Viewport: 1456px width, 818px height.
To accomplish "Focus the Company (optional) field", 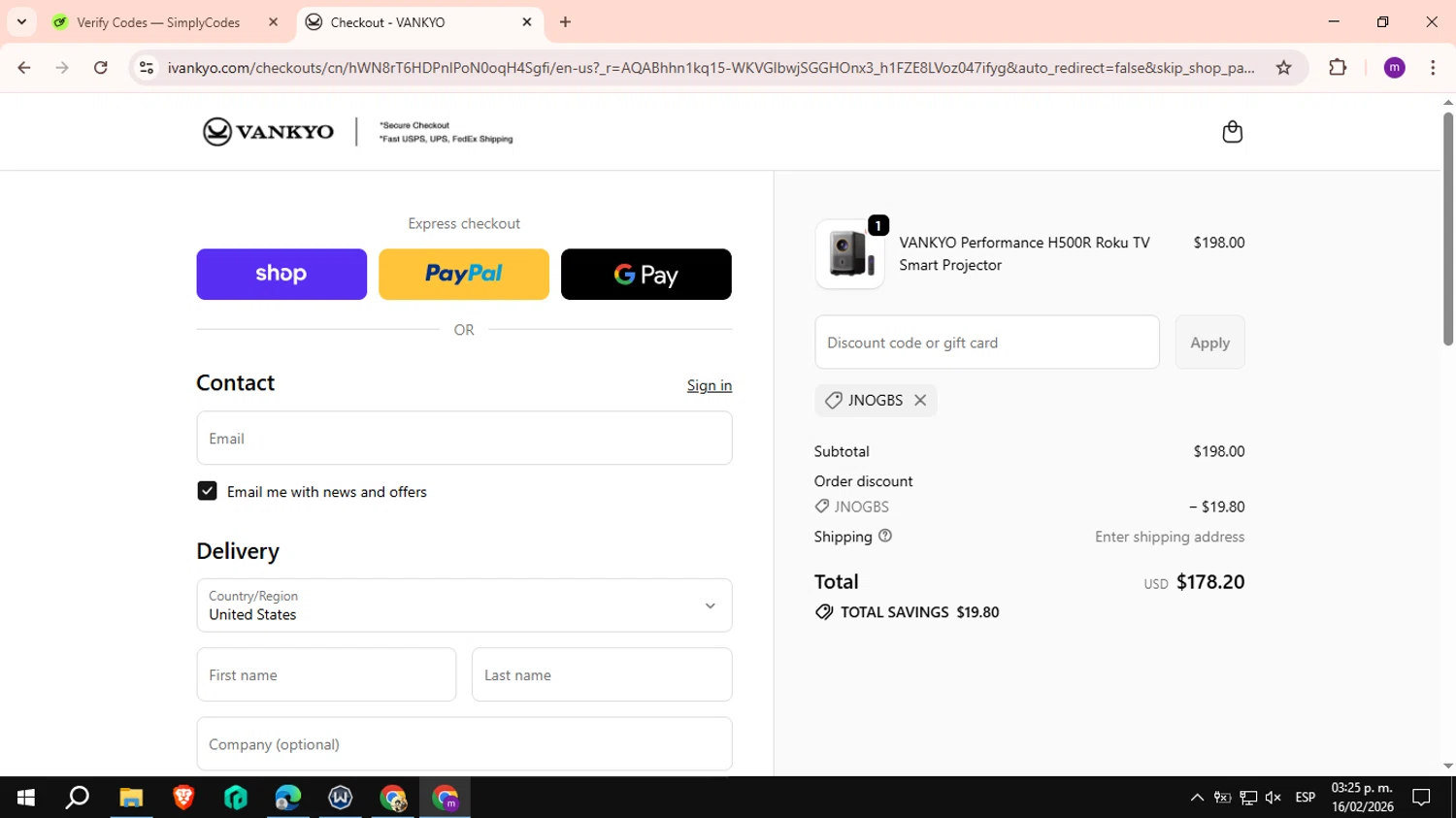I will [x=464, y=744].
